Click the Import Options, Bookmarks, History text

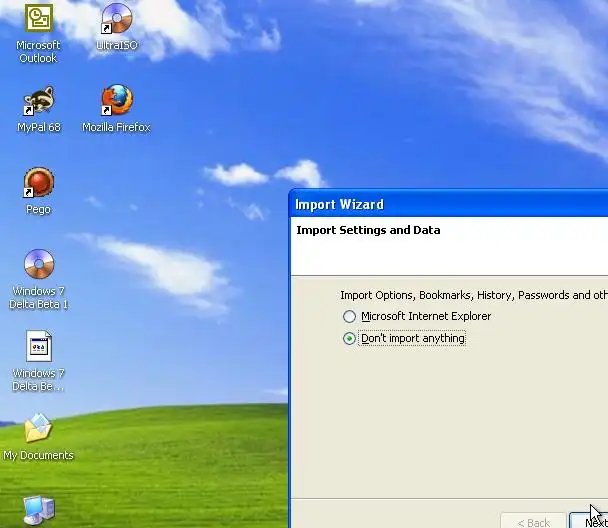click(474, 295)
